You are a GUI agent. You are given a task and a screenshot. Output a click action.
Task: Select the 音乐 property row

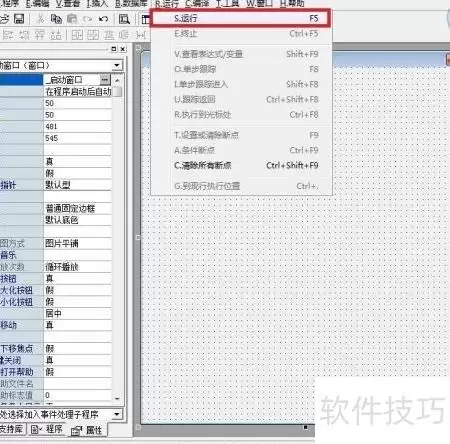55,255
